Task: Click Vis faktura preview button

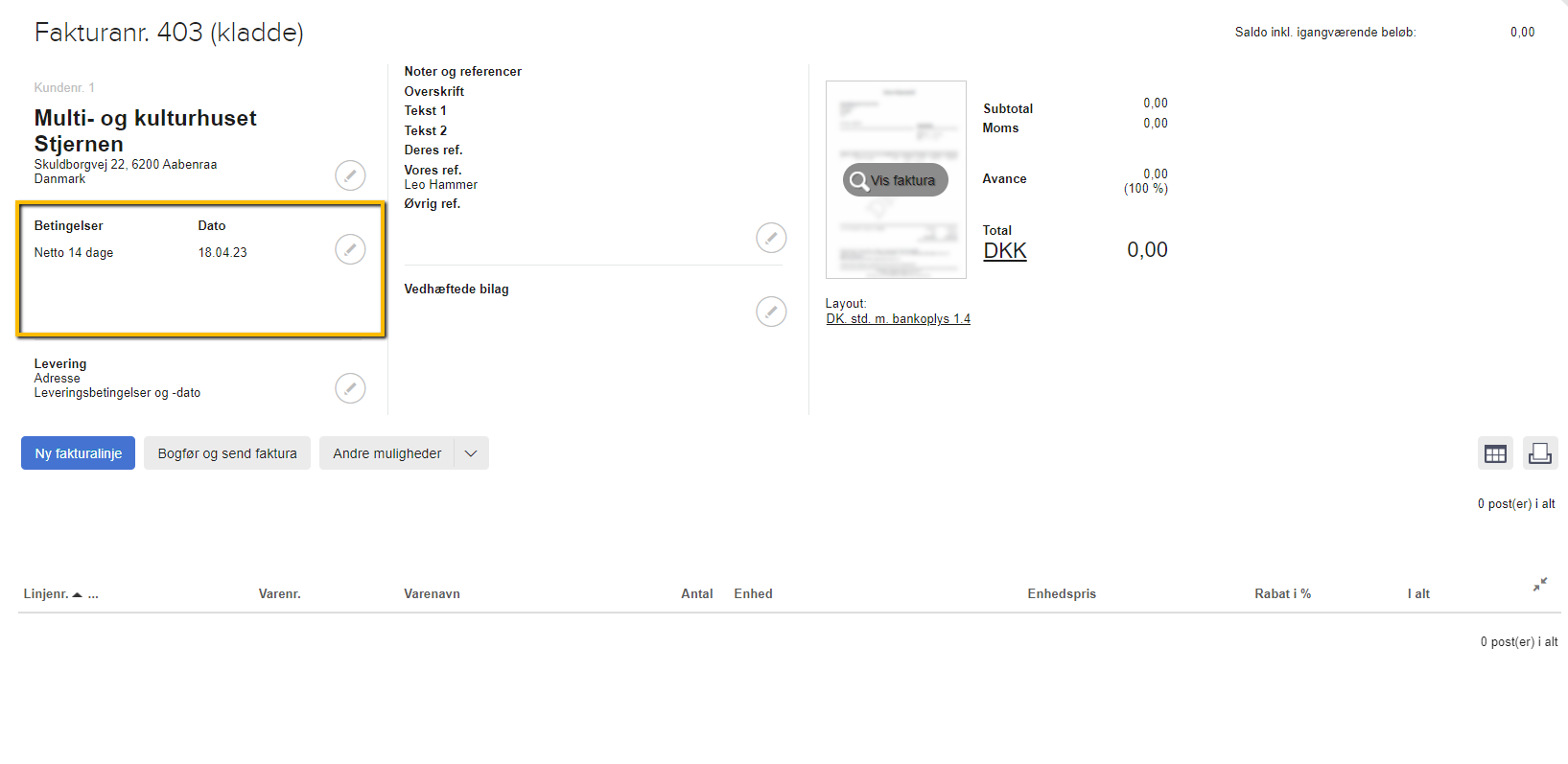Action: click(x=896, y=180)
